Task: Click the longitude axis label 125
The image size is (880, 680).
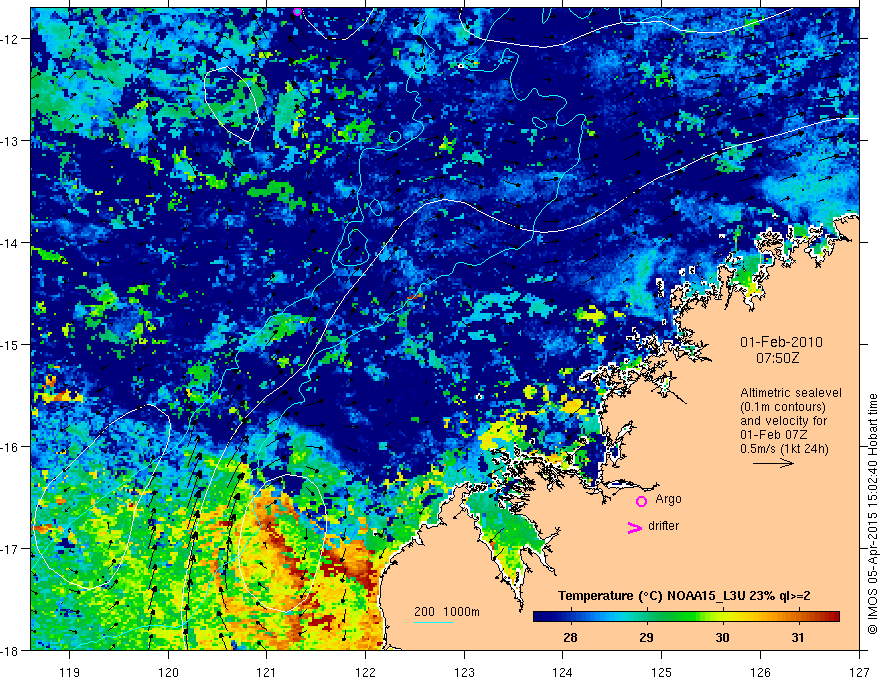Action: tap(662, 672)
